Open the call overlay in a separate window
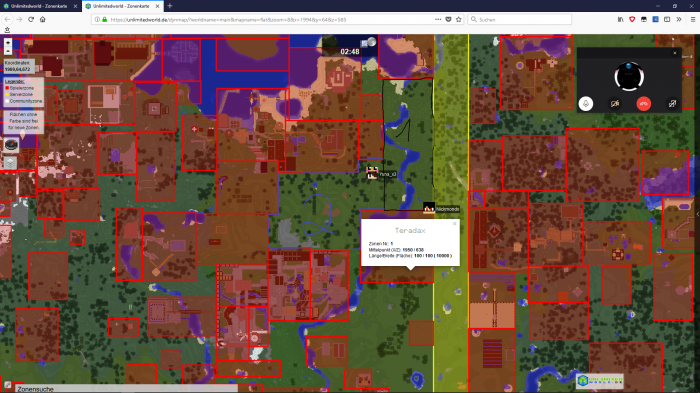The height and width of the screenshot is (393, 700). click(672, 104)
